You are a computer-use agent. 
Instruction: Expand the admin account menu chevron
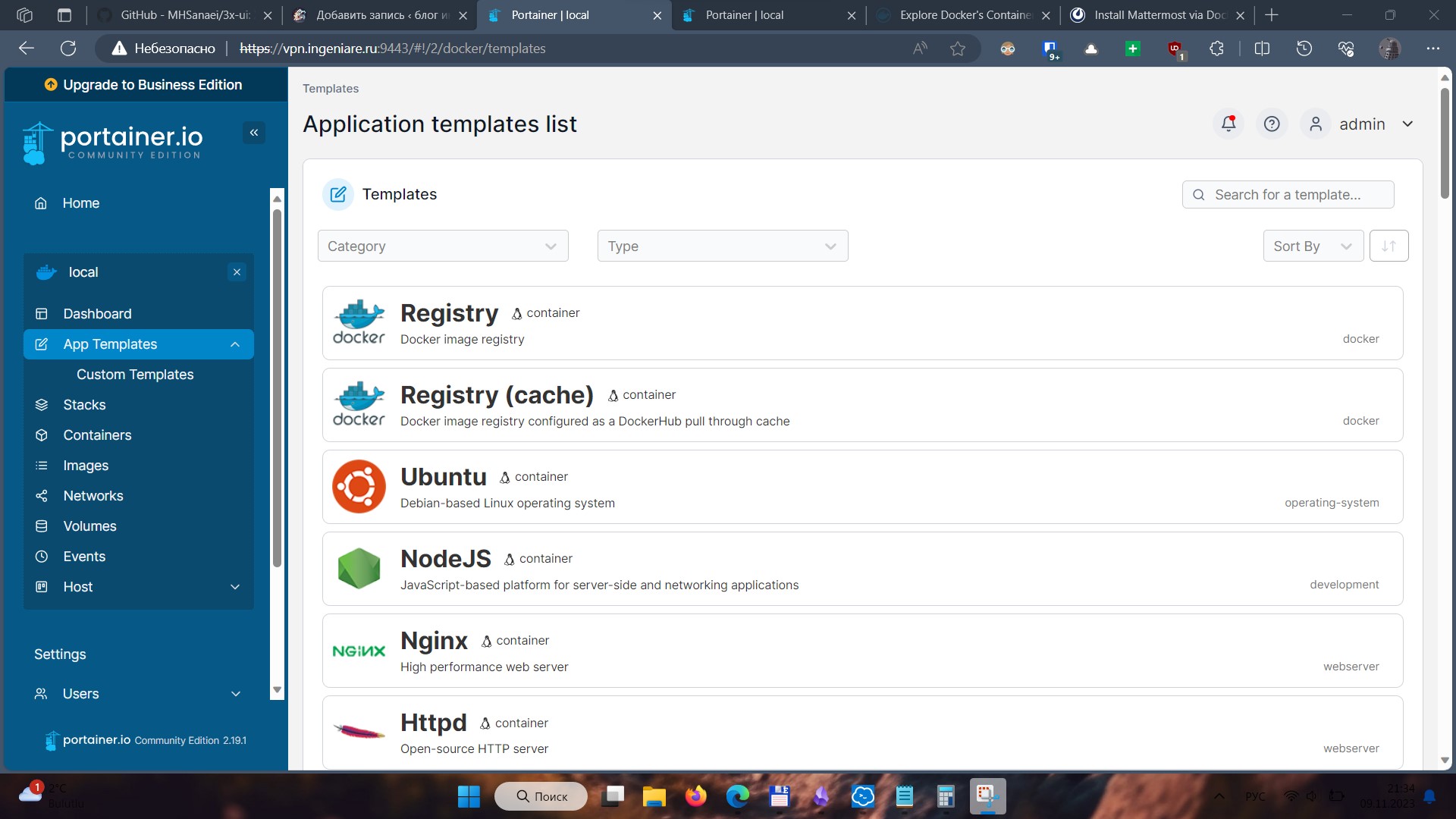[x=1407, y=124]
